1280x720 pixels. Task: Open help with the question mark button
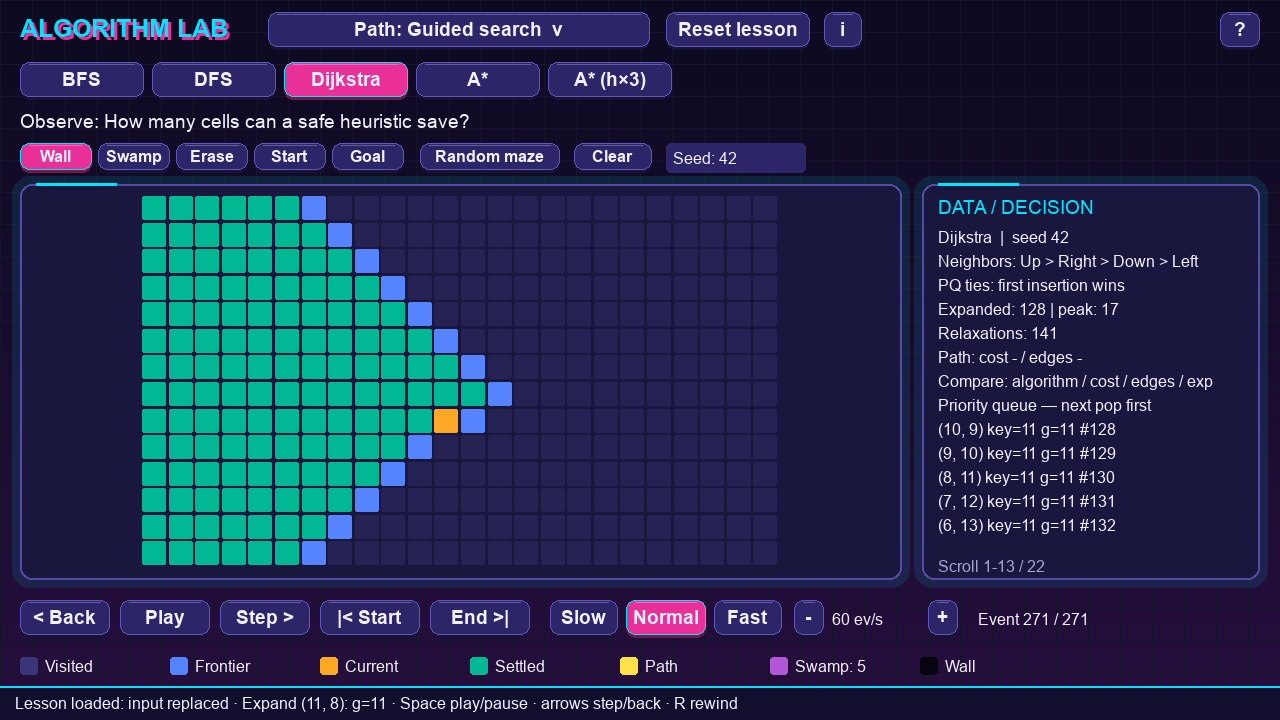point(1239,30)
